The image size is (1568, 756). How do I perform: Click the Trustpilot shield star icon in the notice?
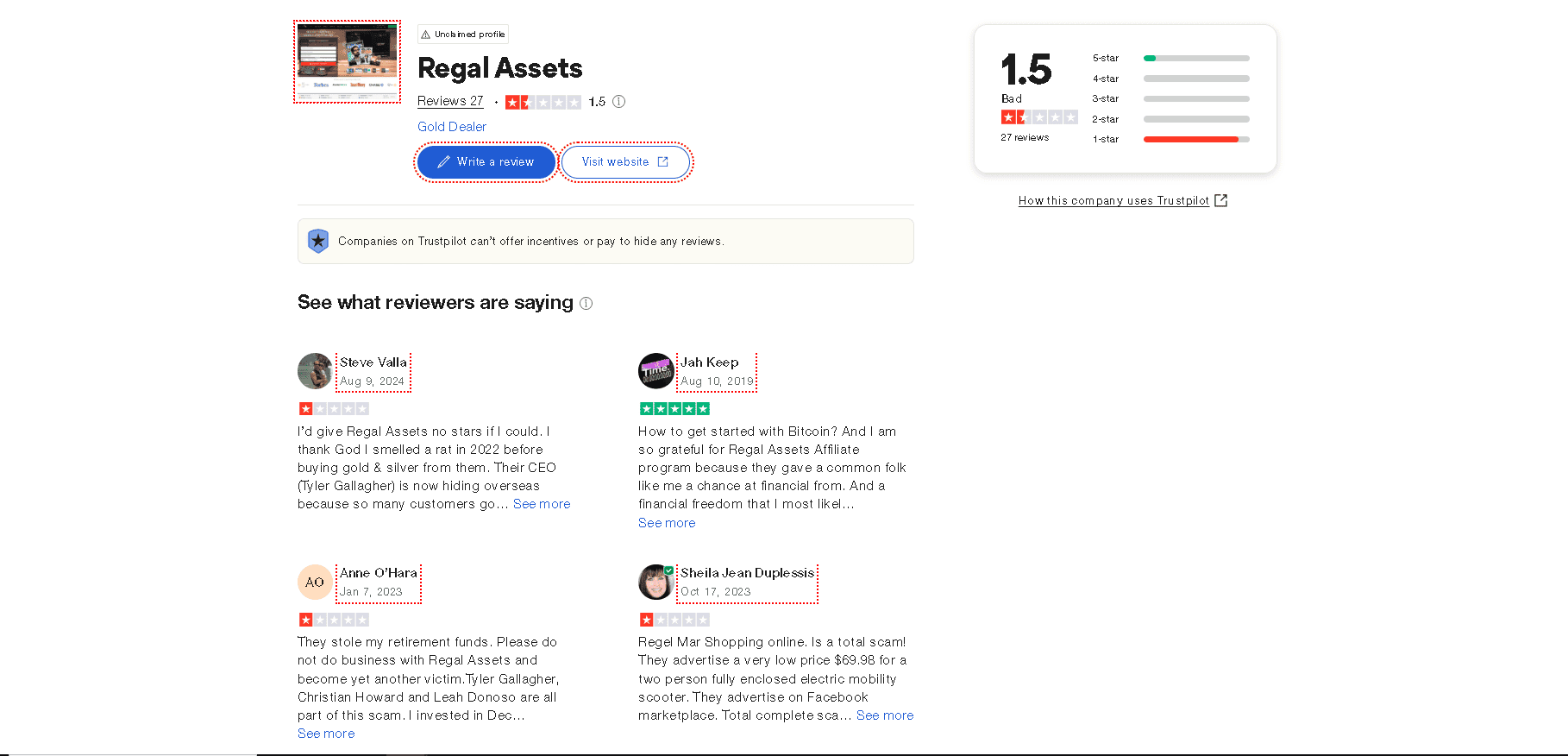318,241
